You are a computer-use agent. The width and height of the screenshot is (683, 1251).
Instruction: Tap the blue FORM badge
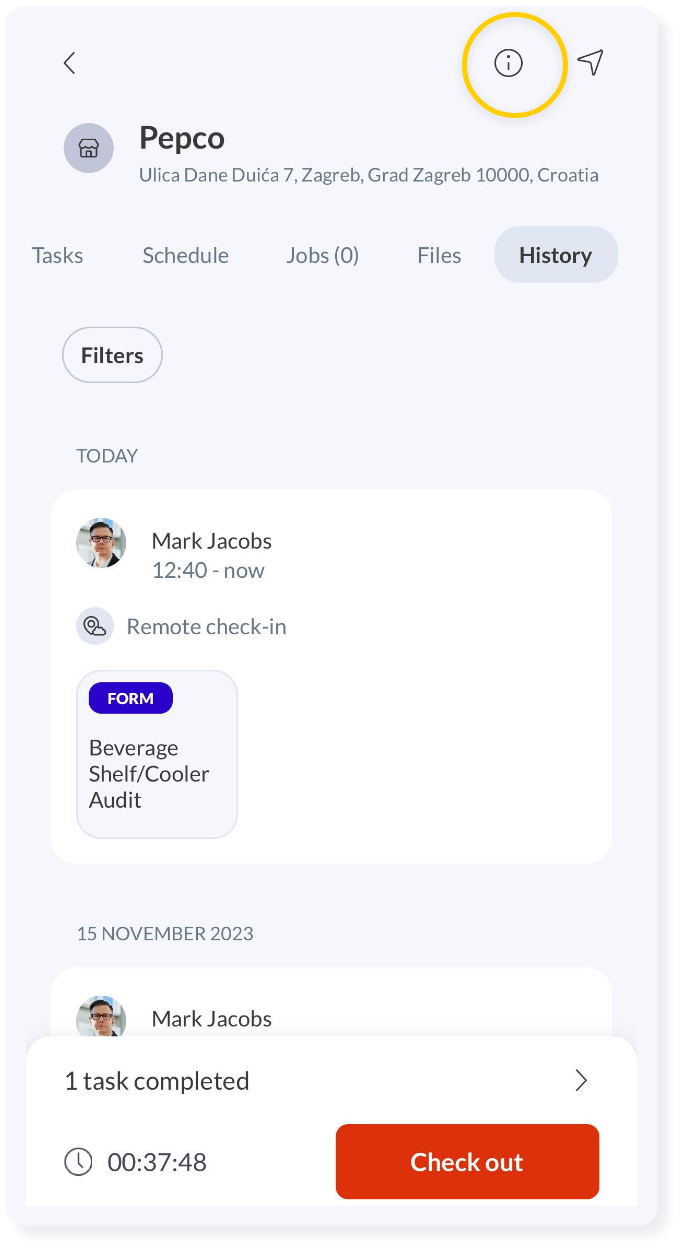click(131, 698)
